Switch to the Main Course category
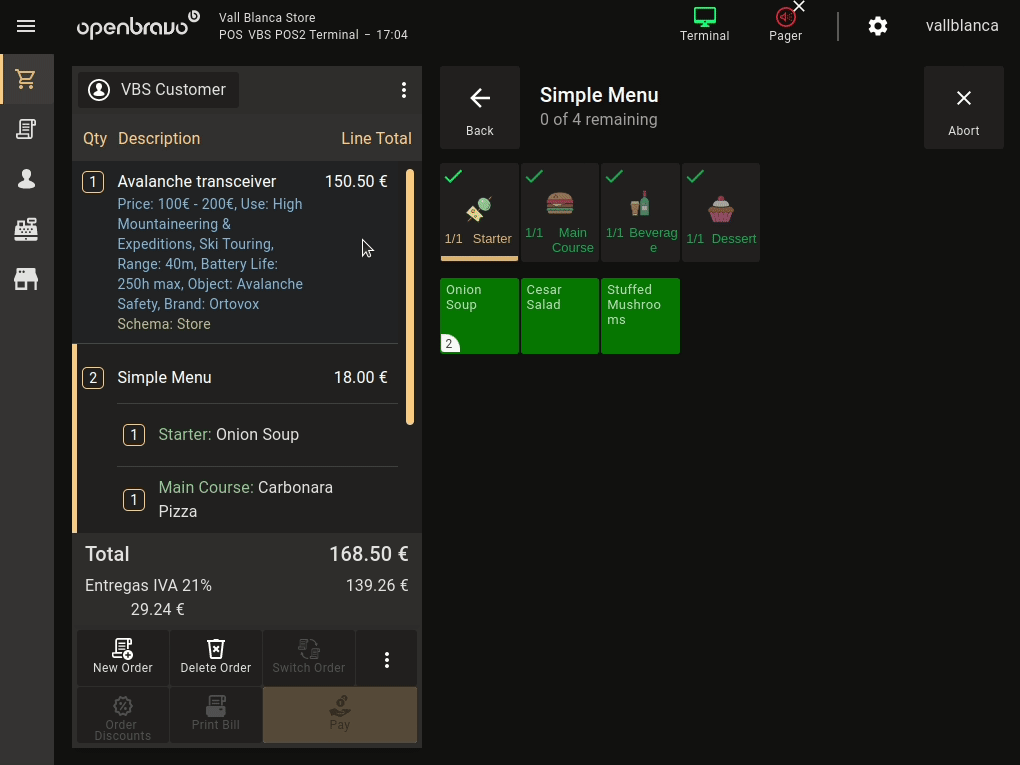Screen dimensions: 1020x765 (x=560, y=212)
